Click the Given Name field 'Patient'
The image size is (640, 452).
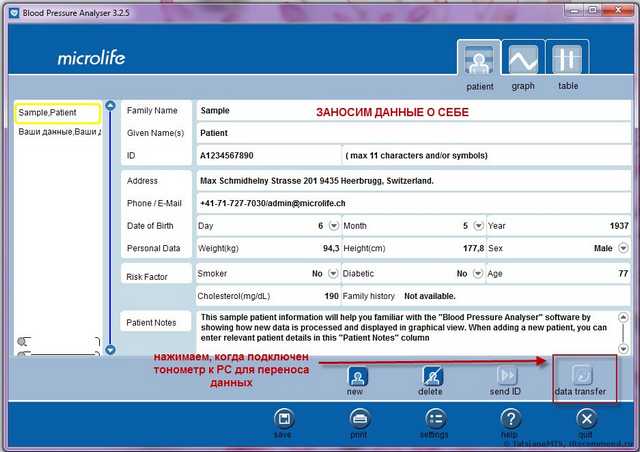click(x=414, y=133)
